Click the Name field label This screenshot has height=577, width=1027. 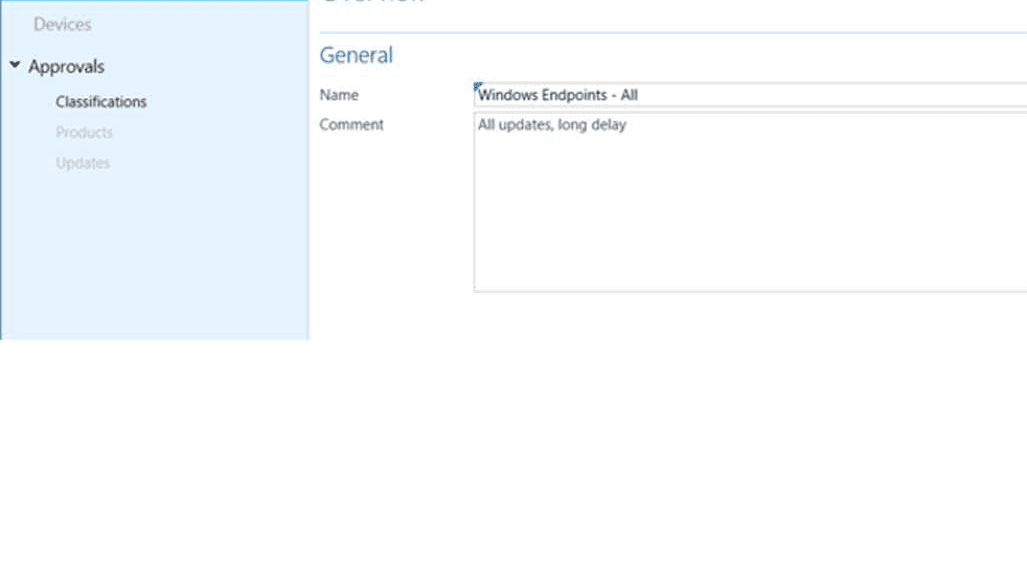339,95
